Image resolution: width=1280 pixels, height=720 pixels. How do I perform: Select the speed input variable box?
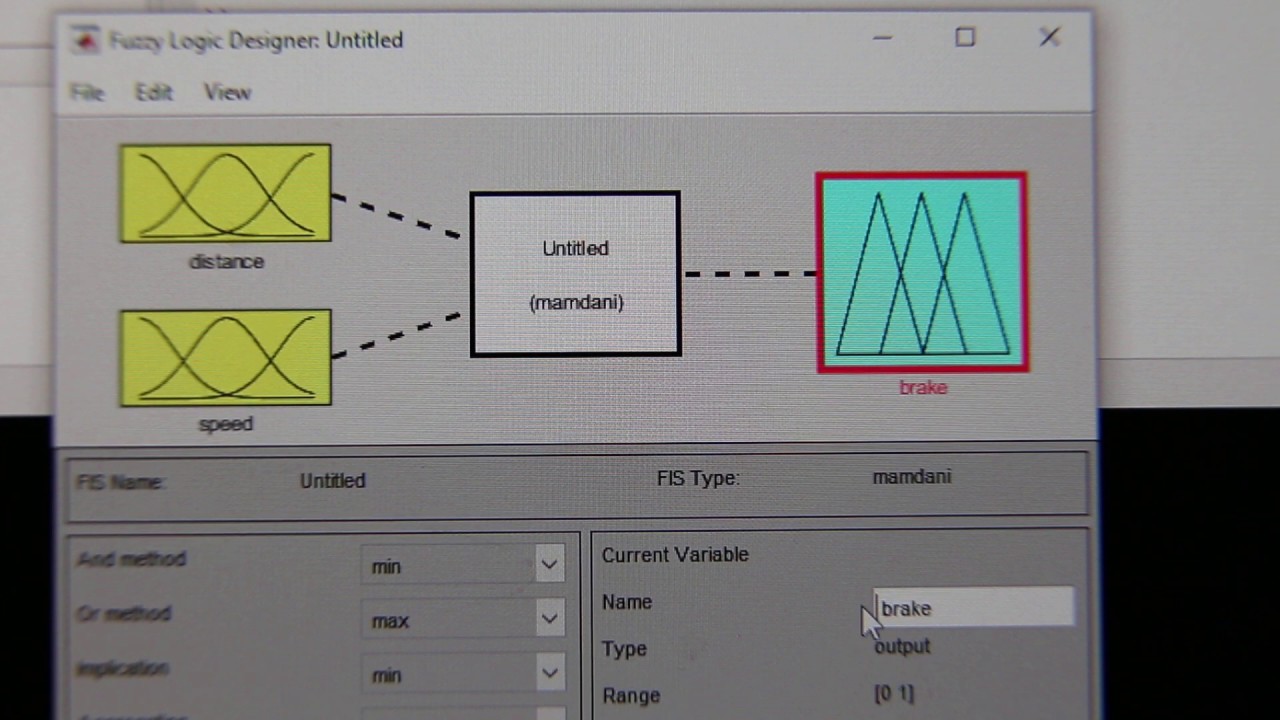[225, 358]
